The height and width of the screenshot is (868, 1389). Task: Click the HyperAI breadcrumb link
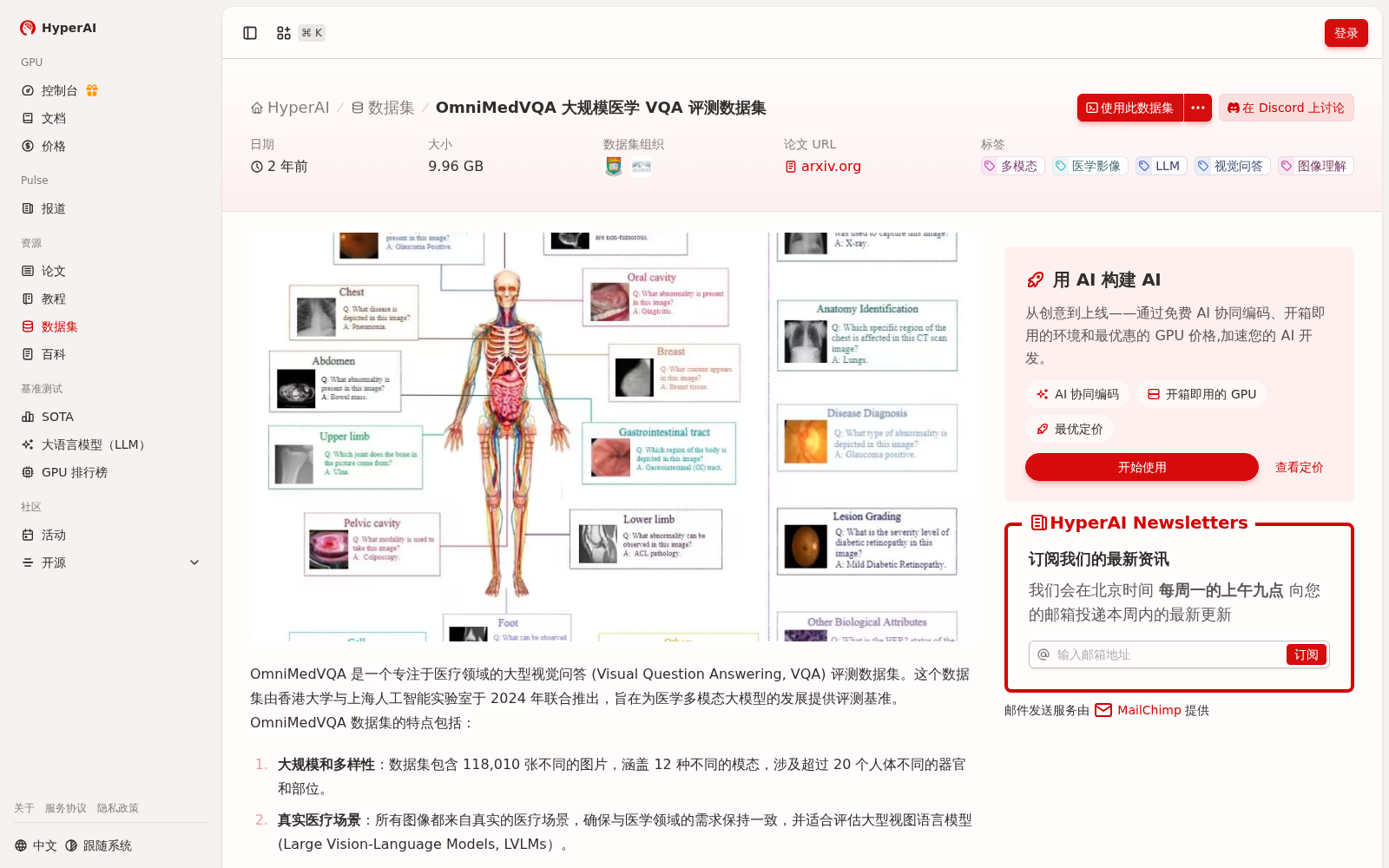[298, 108]
